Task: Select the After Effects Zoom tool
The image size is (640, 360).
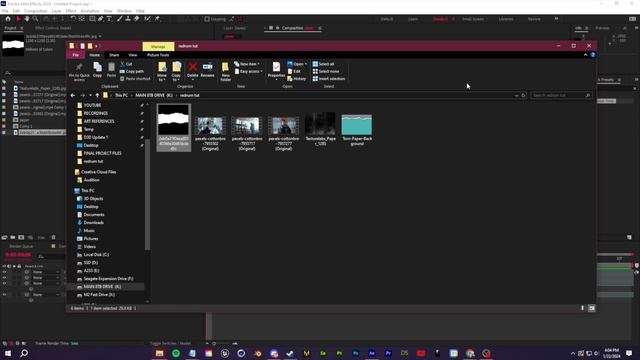Action: click(x=36, y=19)
